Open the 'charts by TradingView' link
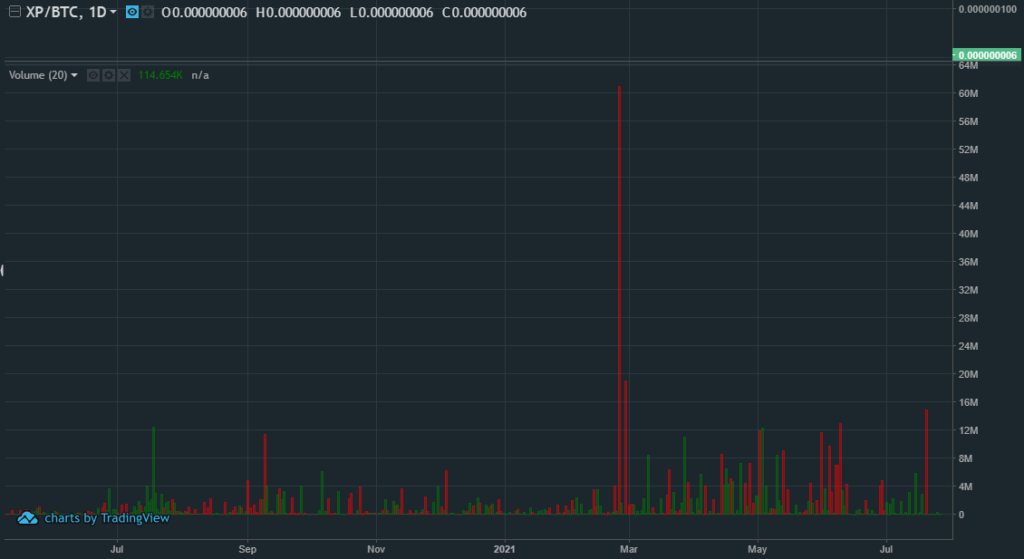 pos(107,519)
